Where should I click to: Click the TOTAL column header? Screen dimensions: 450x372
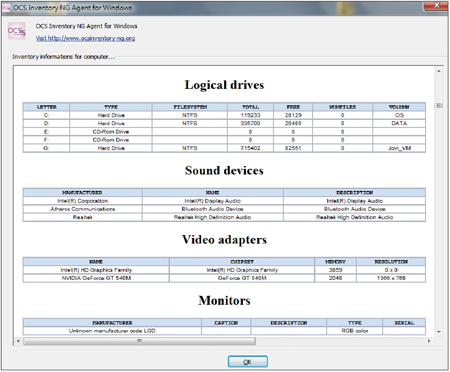(250, 107)
